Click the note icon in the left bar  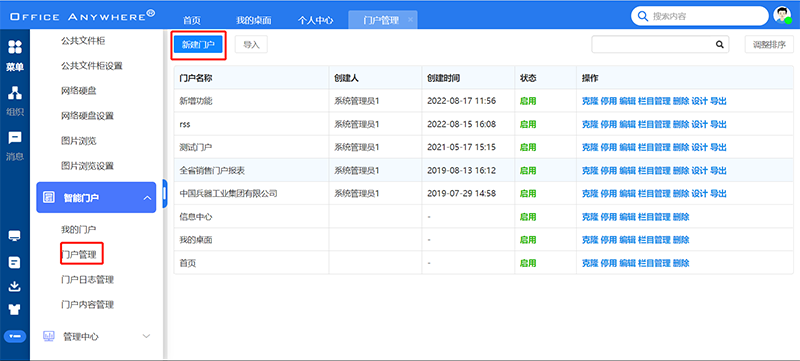coord(15,262)
